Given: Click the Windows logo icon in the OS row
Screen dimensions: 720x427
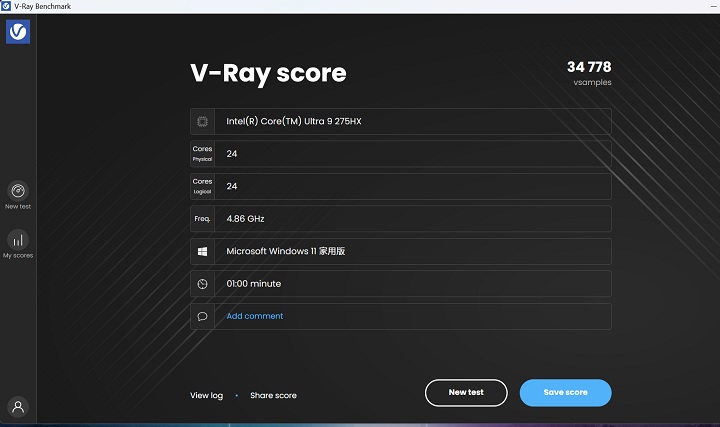Looking at the screenshot, I should [202, 251].
